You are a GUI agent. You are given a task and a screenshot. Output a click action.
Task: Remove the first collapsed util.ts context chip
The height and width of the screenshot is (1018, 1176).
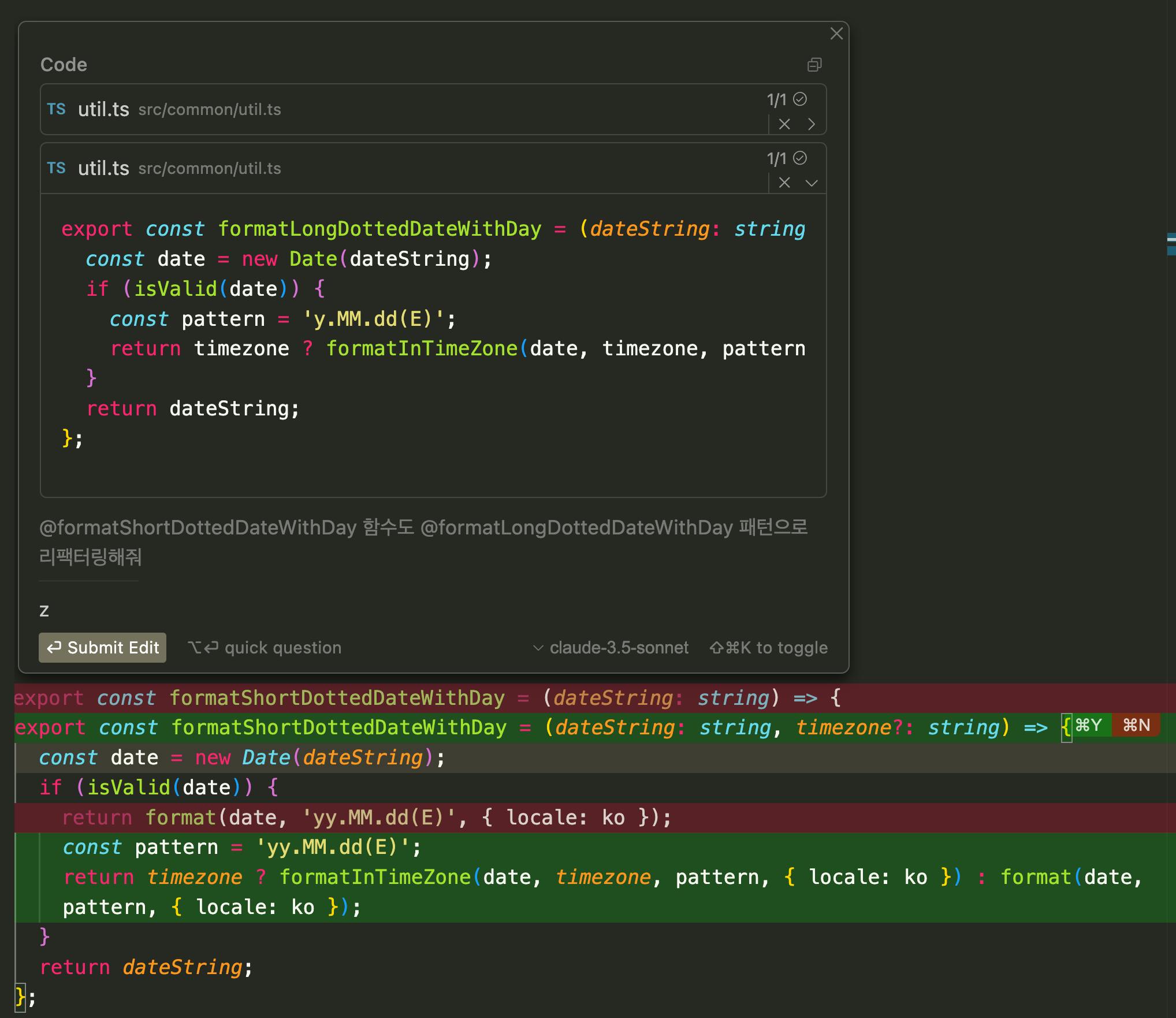pos(784,124)
